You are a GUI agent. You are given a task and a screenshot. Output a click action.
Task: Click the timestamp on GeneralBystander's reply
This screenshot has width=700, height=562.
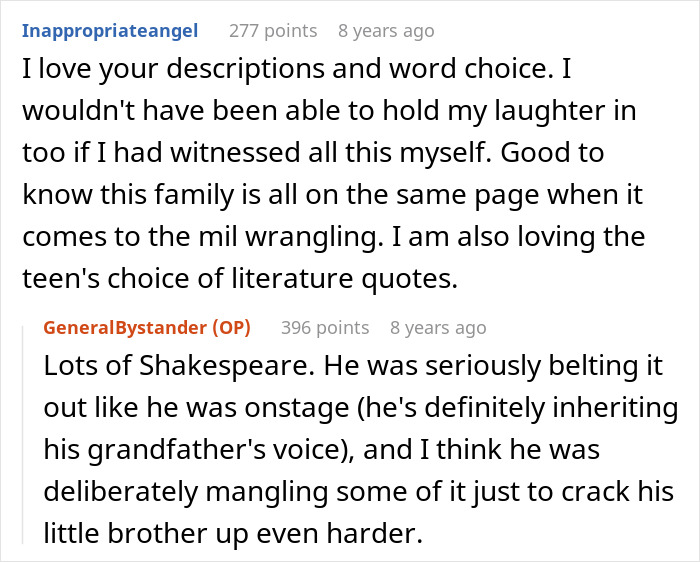click(x=438, y=328)
